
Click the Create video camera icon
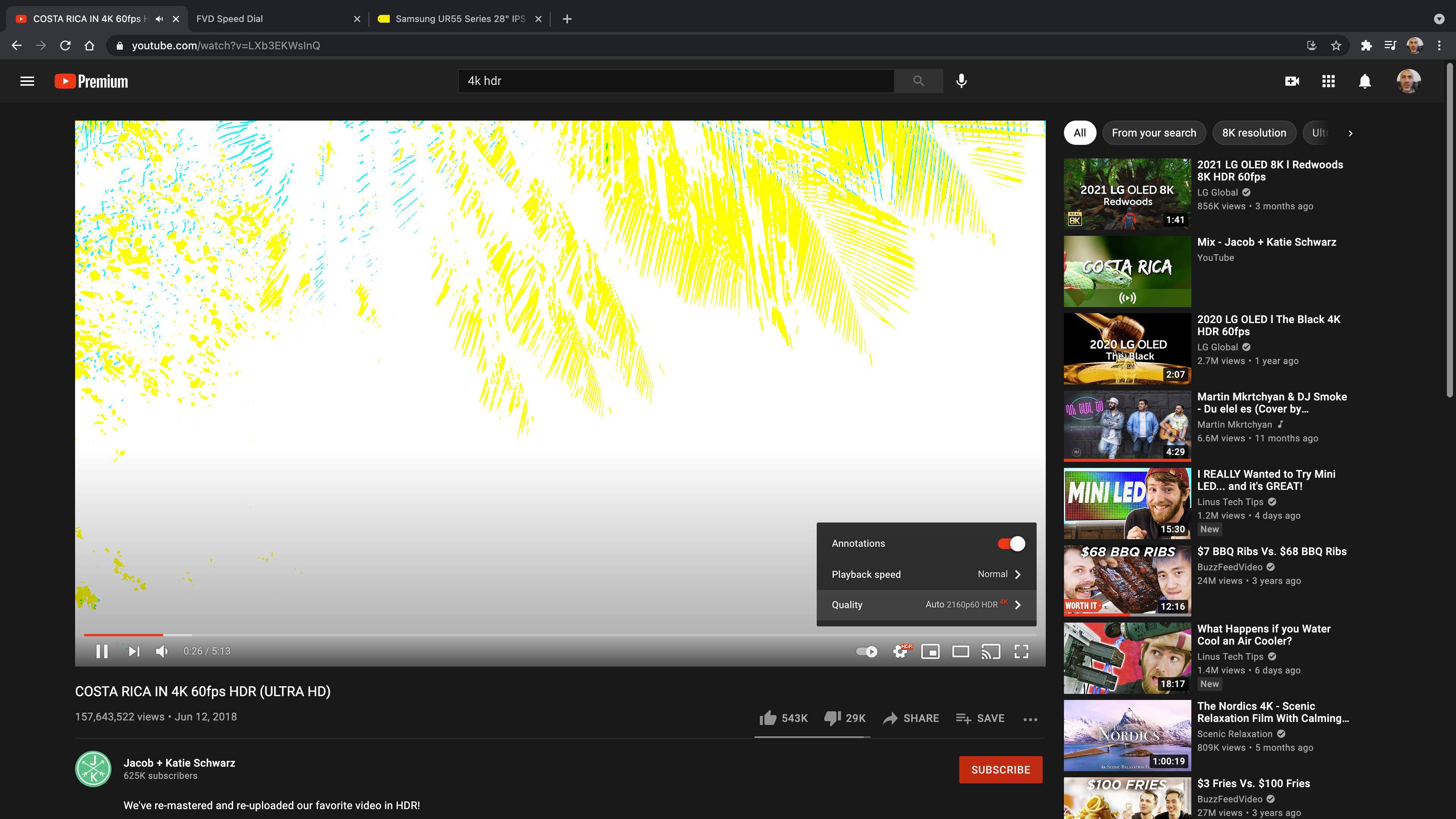point(1291,81)
